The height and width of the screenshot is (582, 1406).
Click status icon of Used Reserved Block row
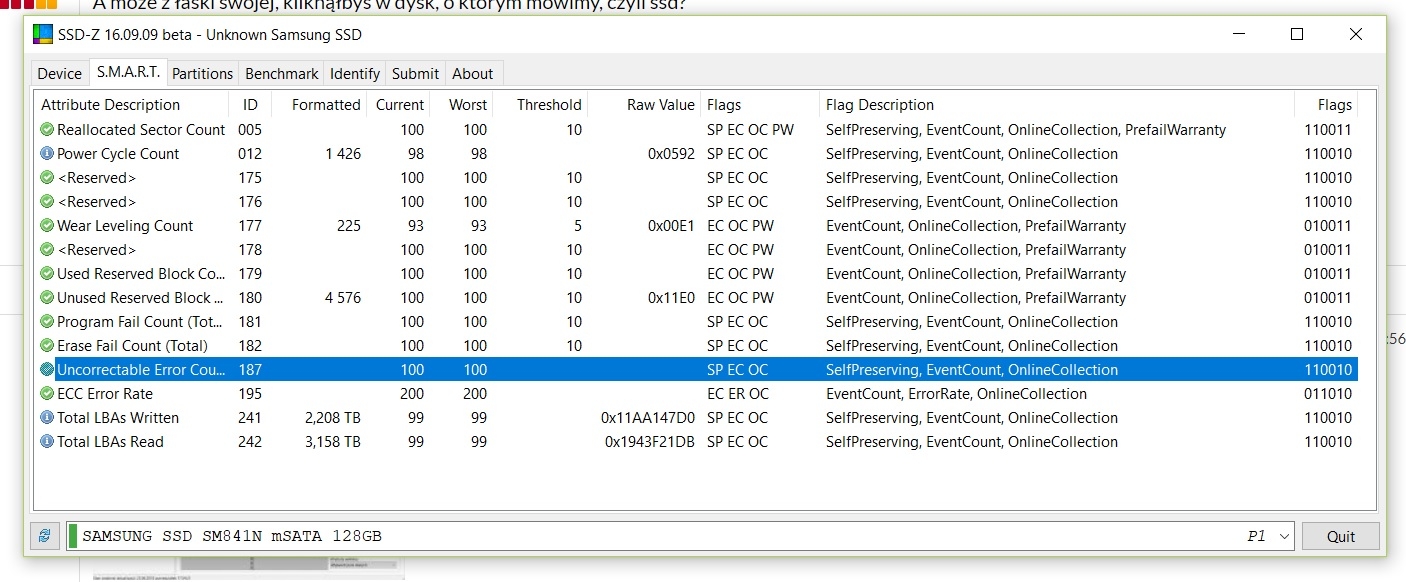tap(47, 274)
